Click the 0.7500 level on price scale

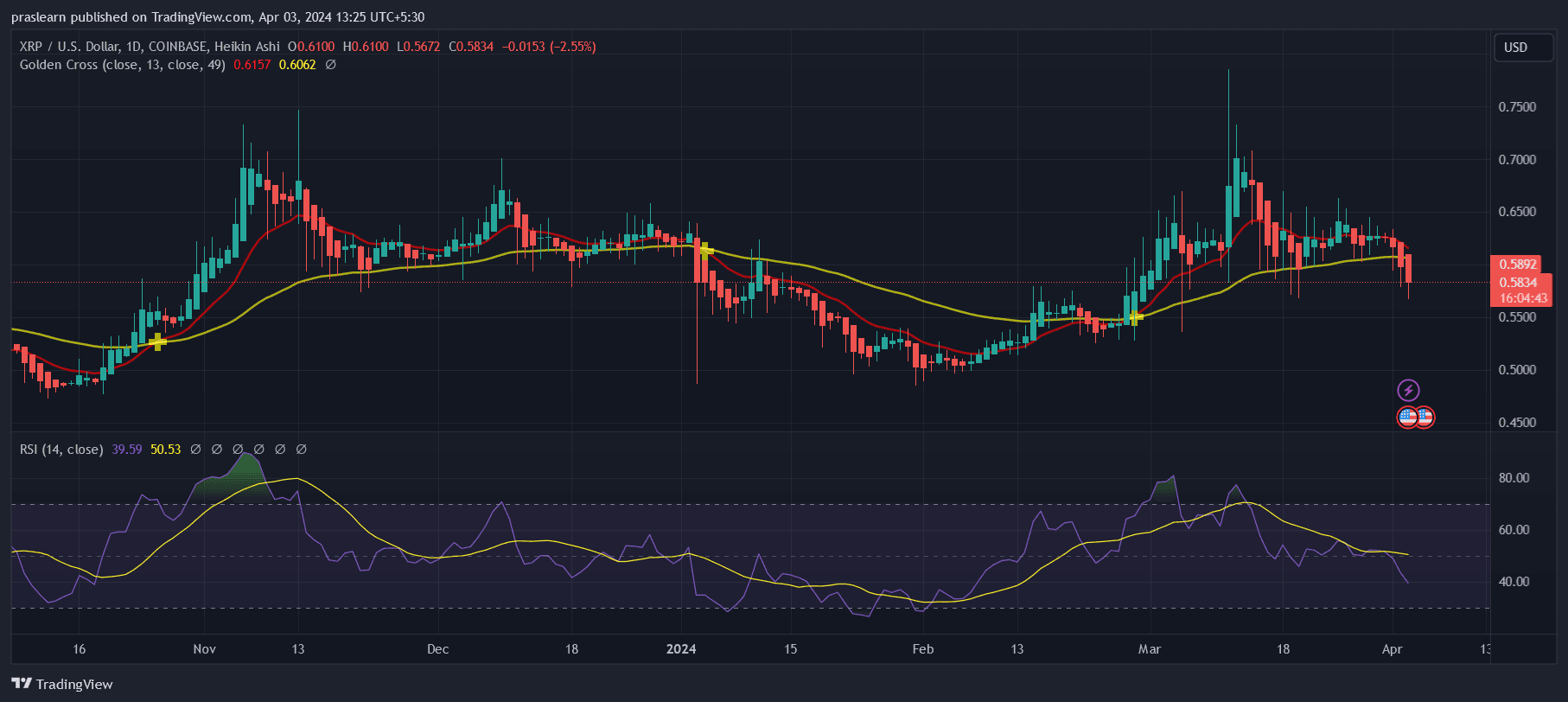point(1517,107)
